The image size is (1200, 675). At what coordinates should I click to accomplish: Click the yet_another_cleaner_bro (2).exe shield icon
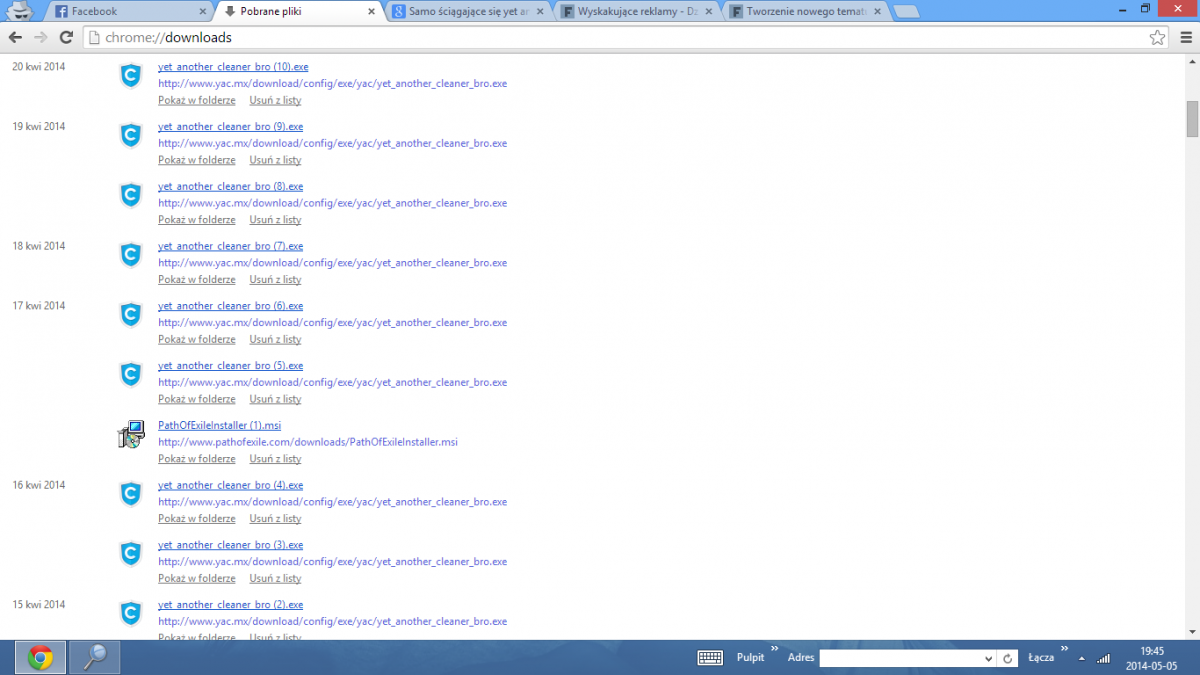point(131,614)
